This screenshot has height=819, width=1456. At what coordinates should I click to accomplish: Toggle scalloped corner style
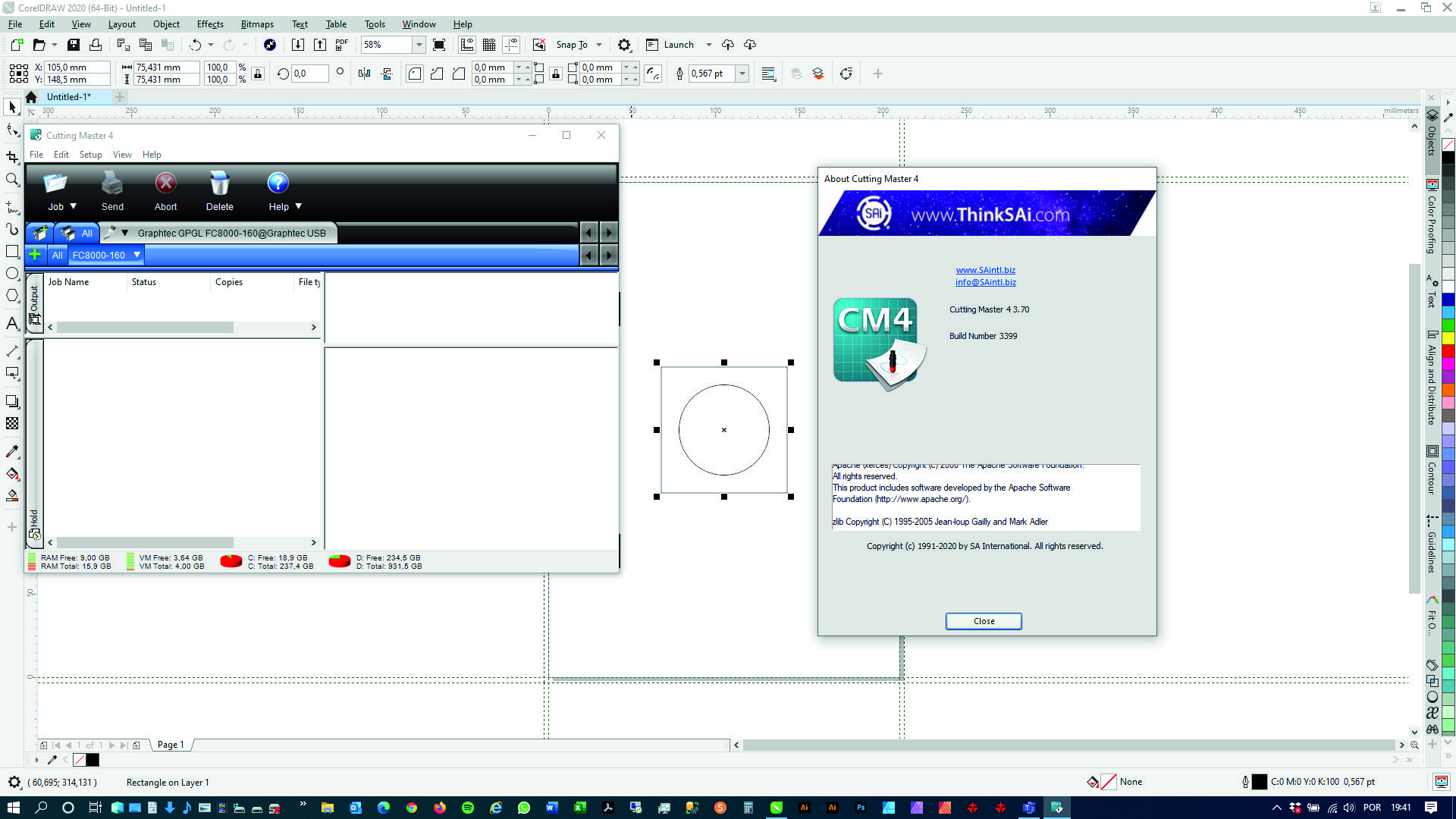point(437,74)
